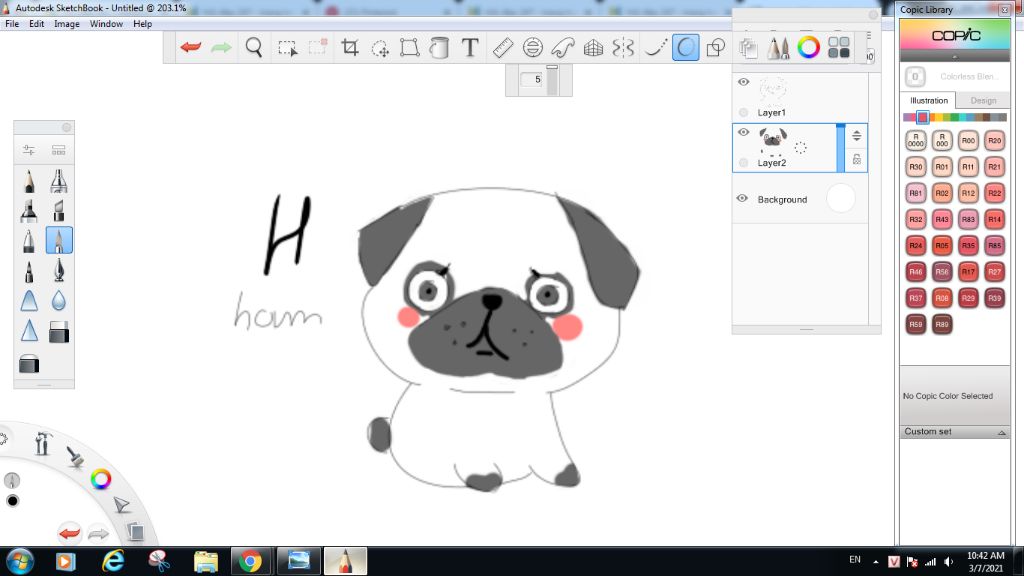Open the Brush Library icon

[x=59, y=150]
